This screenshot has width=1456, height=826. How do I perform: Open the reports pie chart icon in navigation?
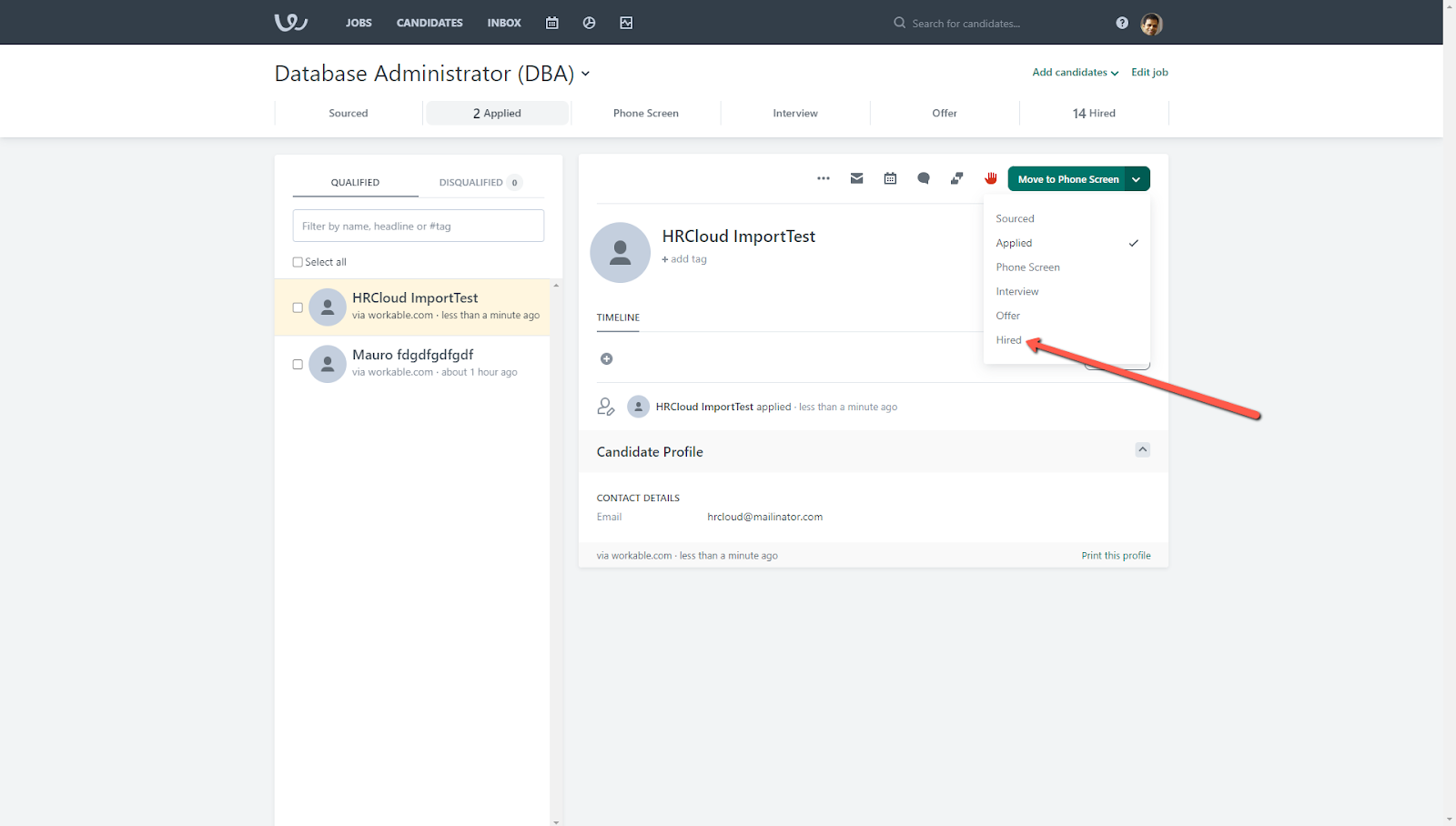[x=589, y=23]
